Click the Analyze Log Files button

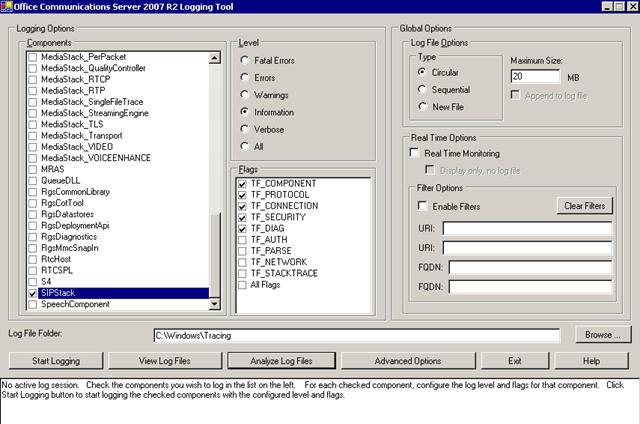(281, 361)
